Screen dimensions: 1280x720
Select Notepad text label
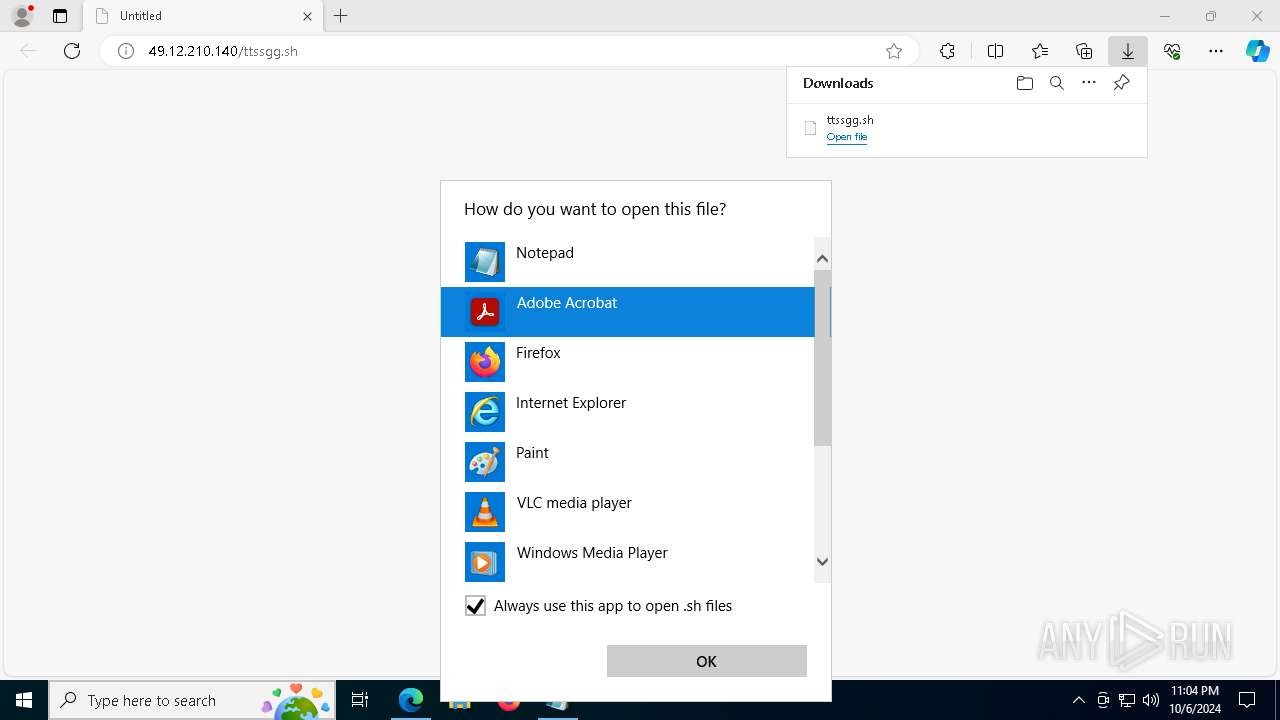pyautogui.click(x=545, y=253)
